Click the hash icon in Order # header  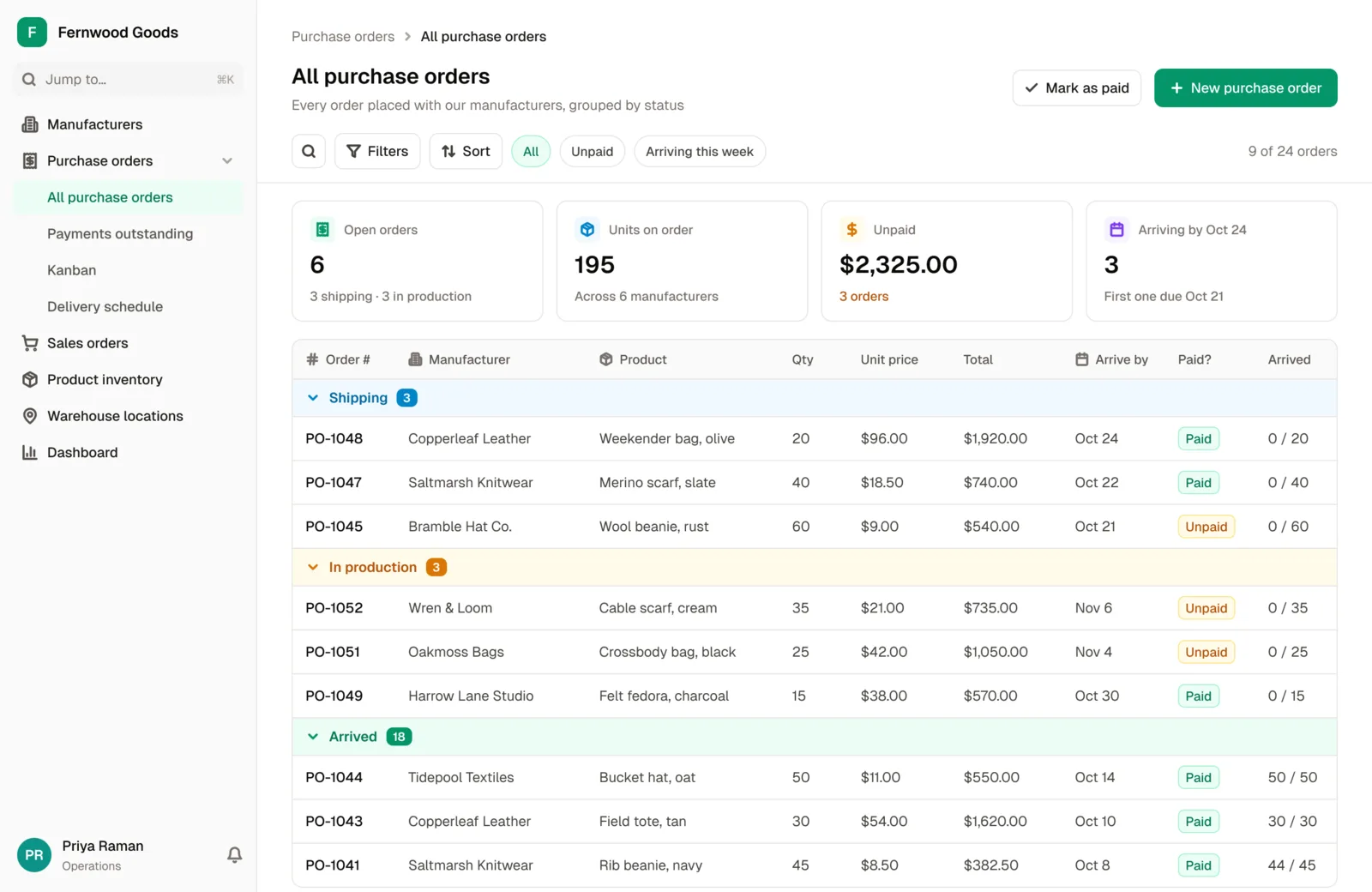point(312,359)
